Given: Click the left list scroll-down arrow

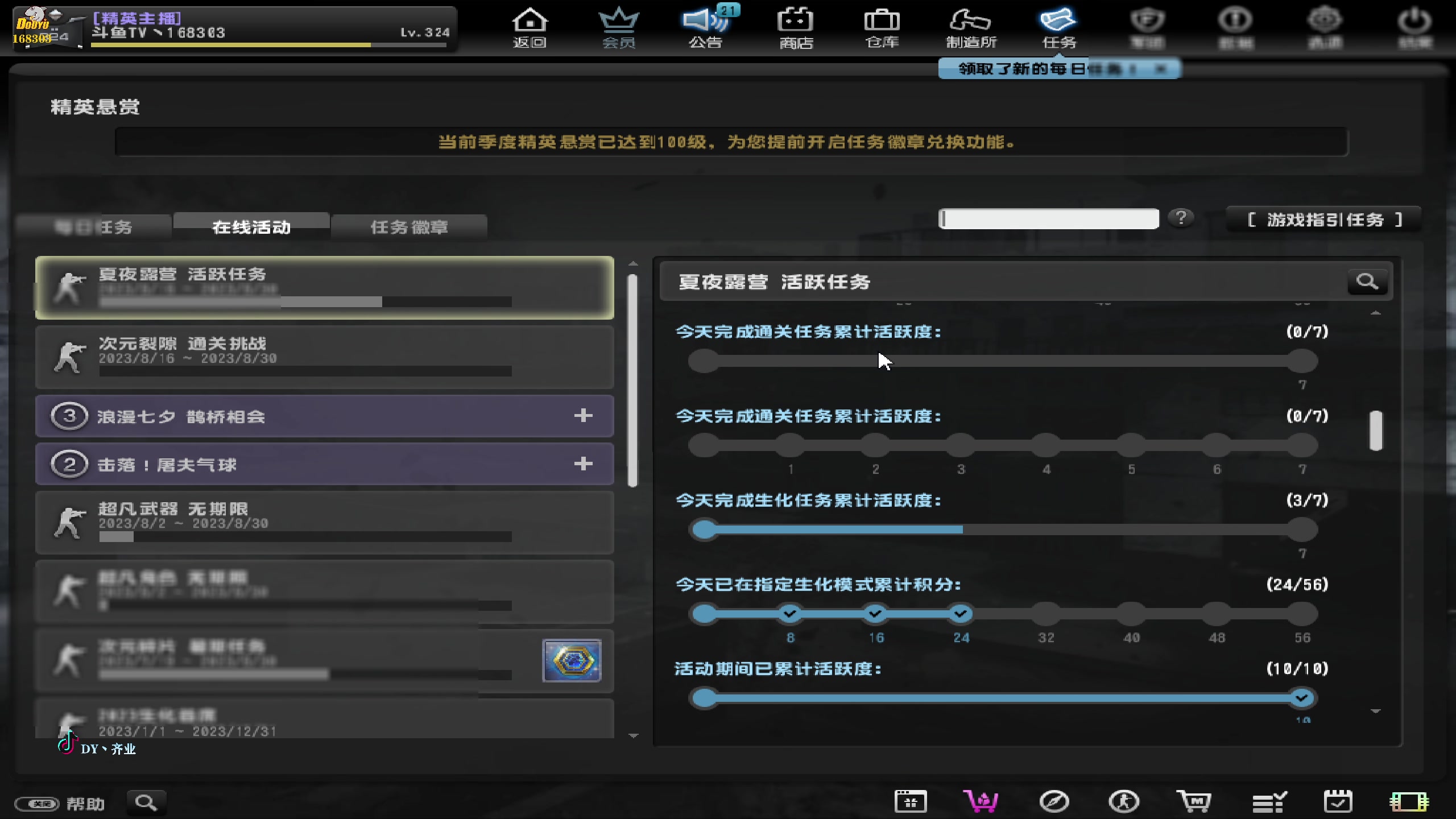Looking at the screenshot, I should click(x=633, y=735).
